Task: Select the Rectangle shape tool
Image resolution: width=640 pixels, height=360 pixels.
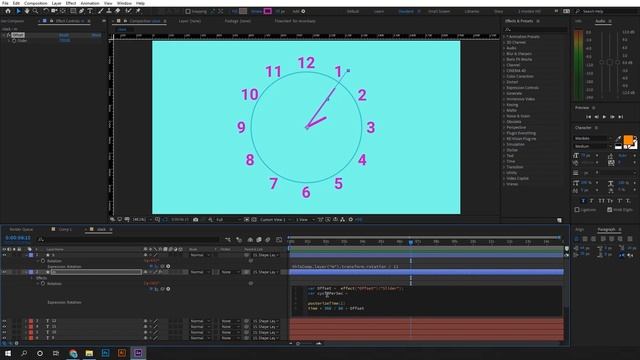Action: 73,11
